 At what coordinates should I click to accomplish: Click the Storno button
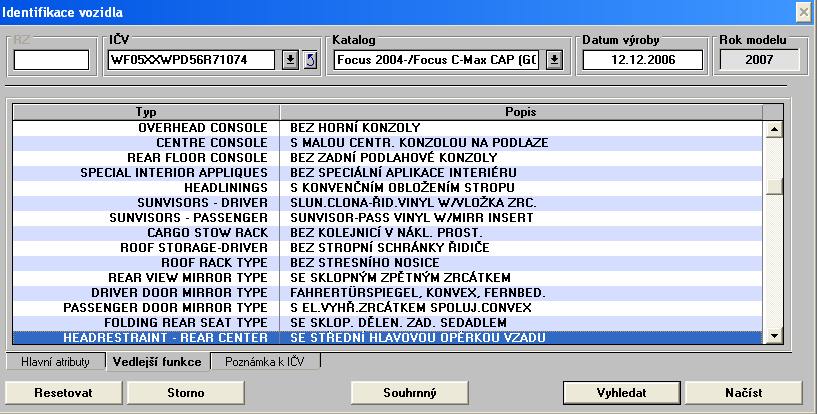186,393
